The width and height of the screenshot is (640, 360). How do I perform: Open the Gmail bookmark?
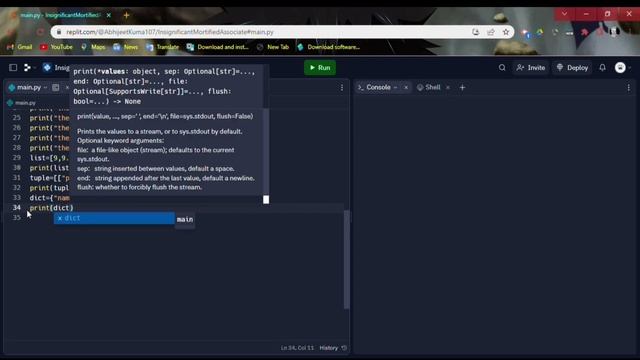20,47
